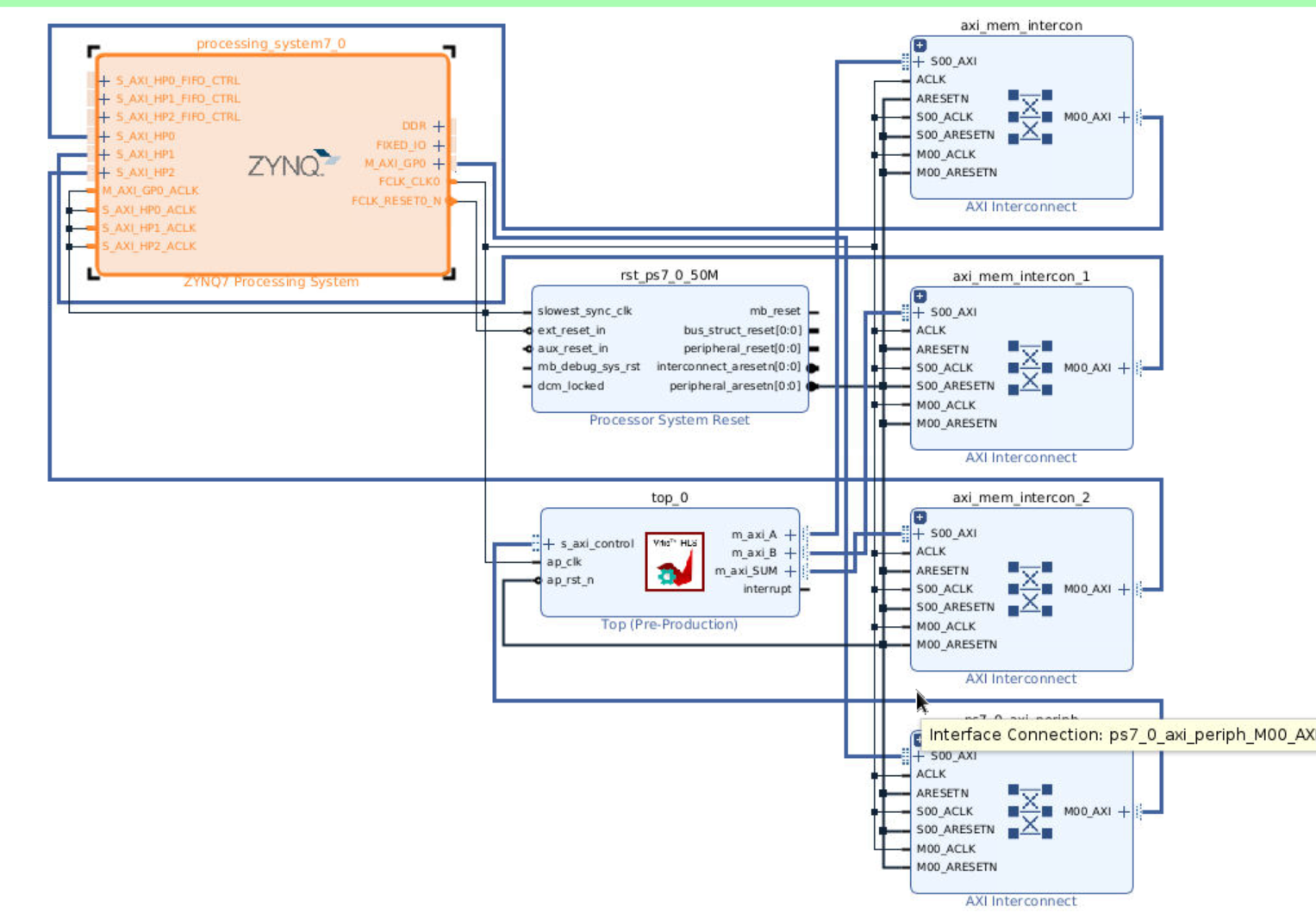1316x920 pixels.
Task: Expand the axi_mem_intercon_1 block hierarchy icon
Action: pos(920,296)
